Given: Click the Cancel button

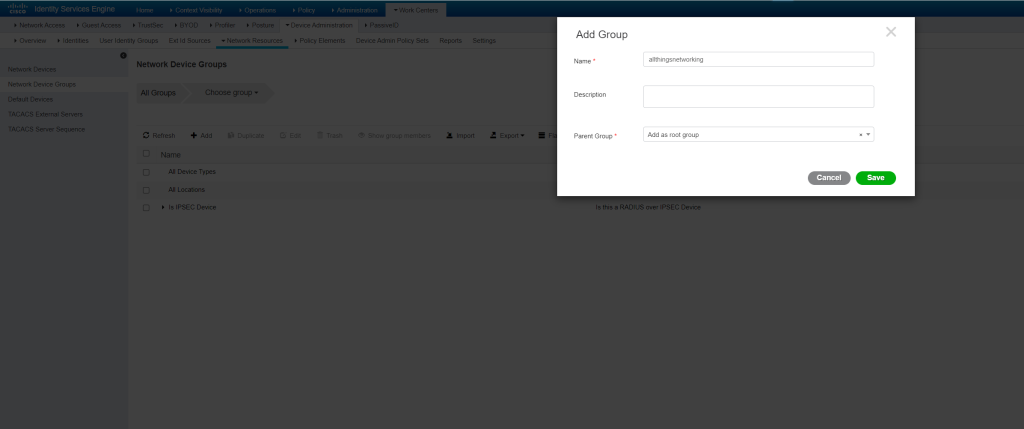Looking at the screenshot, I should [829, 178].
